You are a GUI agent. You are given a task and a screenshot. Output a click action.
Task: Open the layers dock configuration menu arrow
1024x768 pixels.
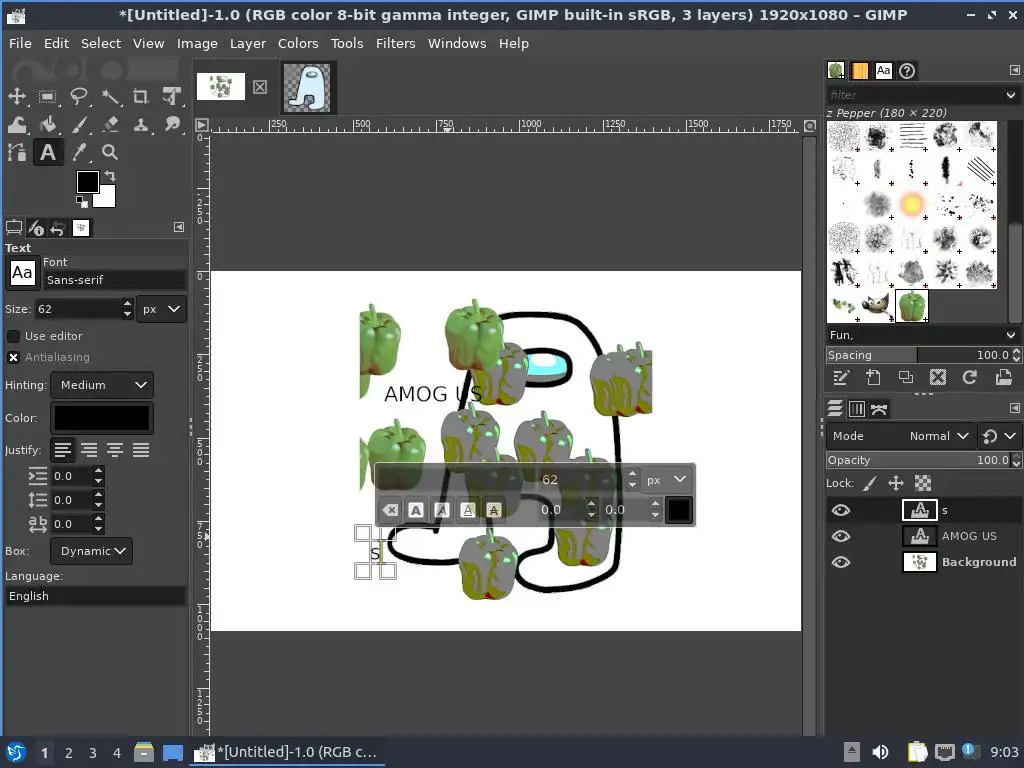(1014, 409)
